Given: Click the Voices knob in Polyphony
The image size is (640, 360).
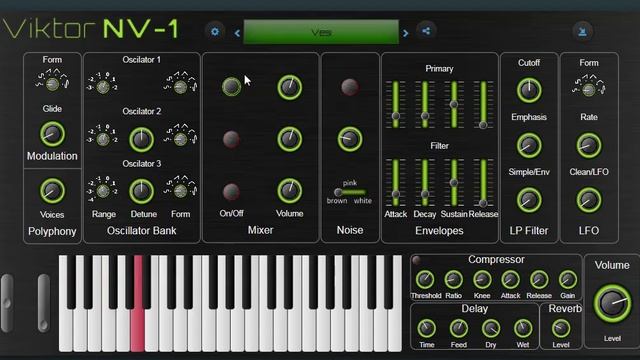Looking at the screenshot, I should click(52, 191).
